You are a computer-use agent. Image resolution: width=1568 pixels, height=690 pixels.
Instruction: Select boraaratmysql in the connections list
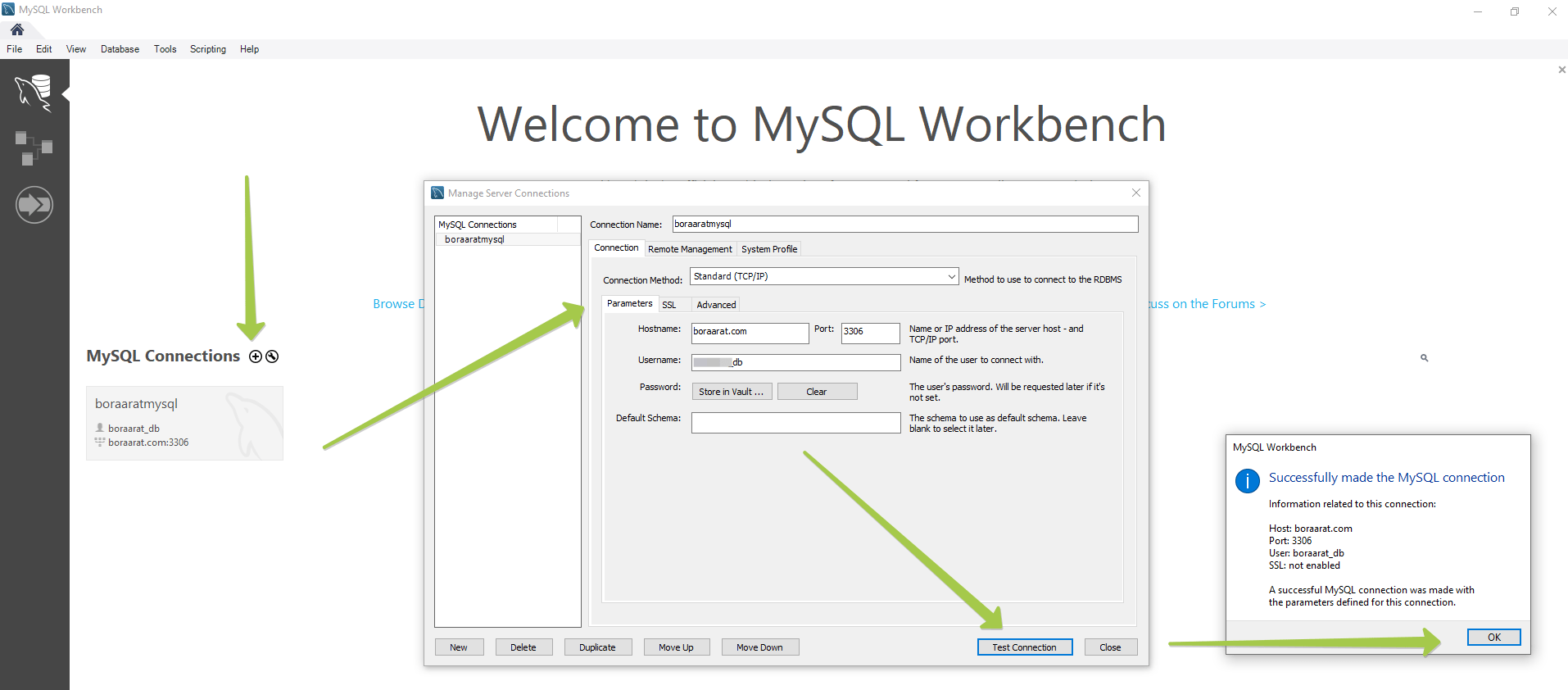tap(507, 239)
